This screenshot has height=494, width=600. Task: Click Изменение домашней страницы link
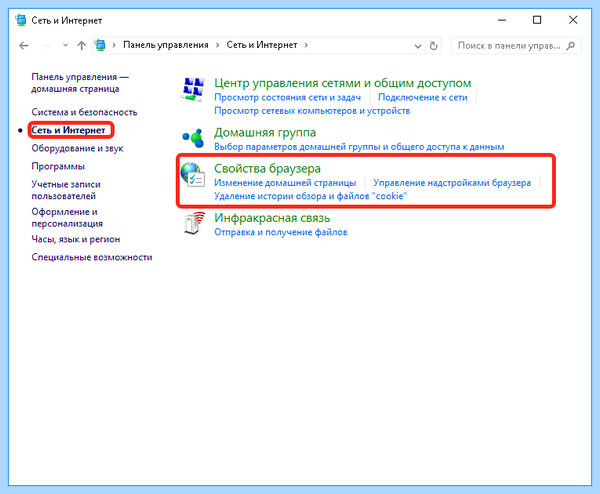pyautogui.click(x=285, y=183)
